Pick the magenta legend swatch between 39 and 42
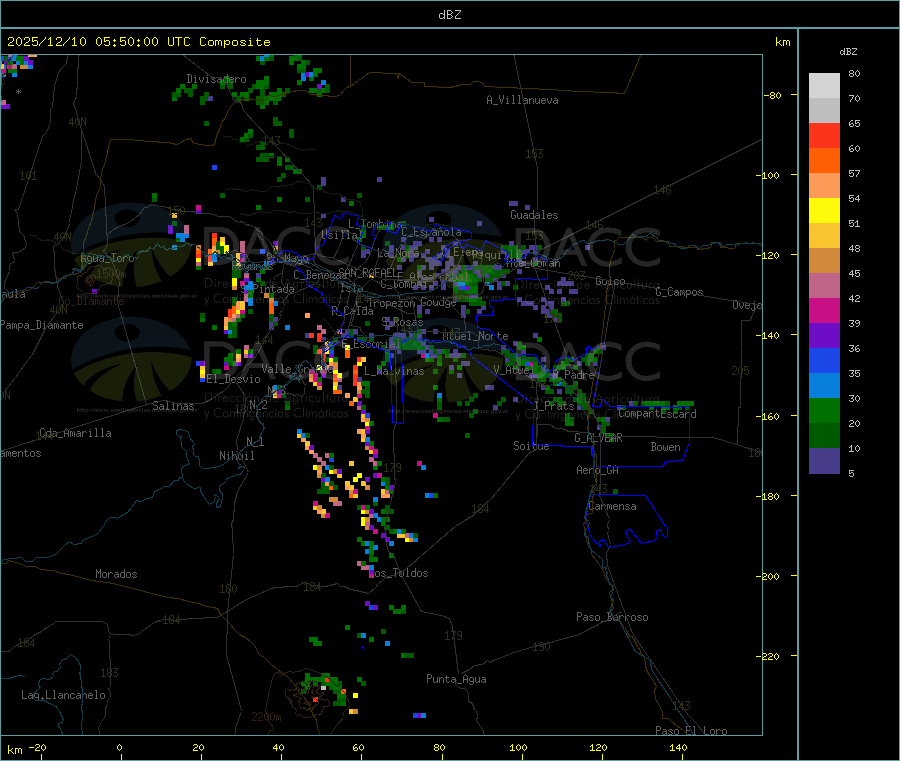The height and width of the screenshot is (761, 900). [824, 310]
